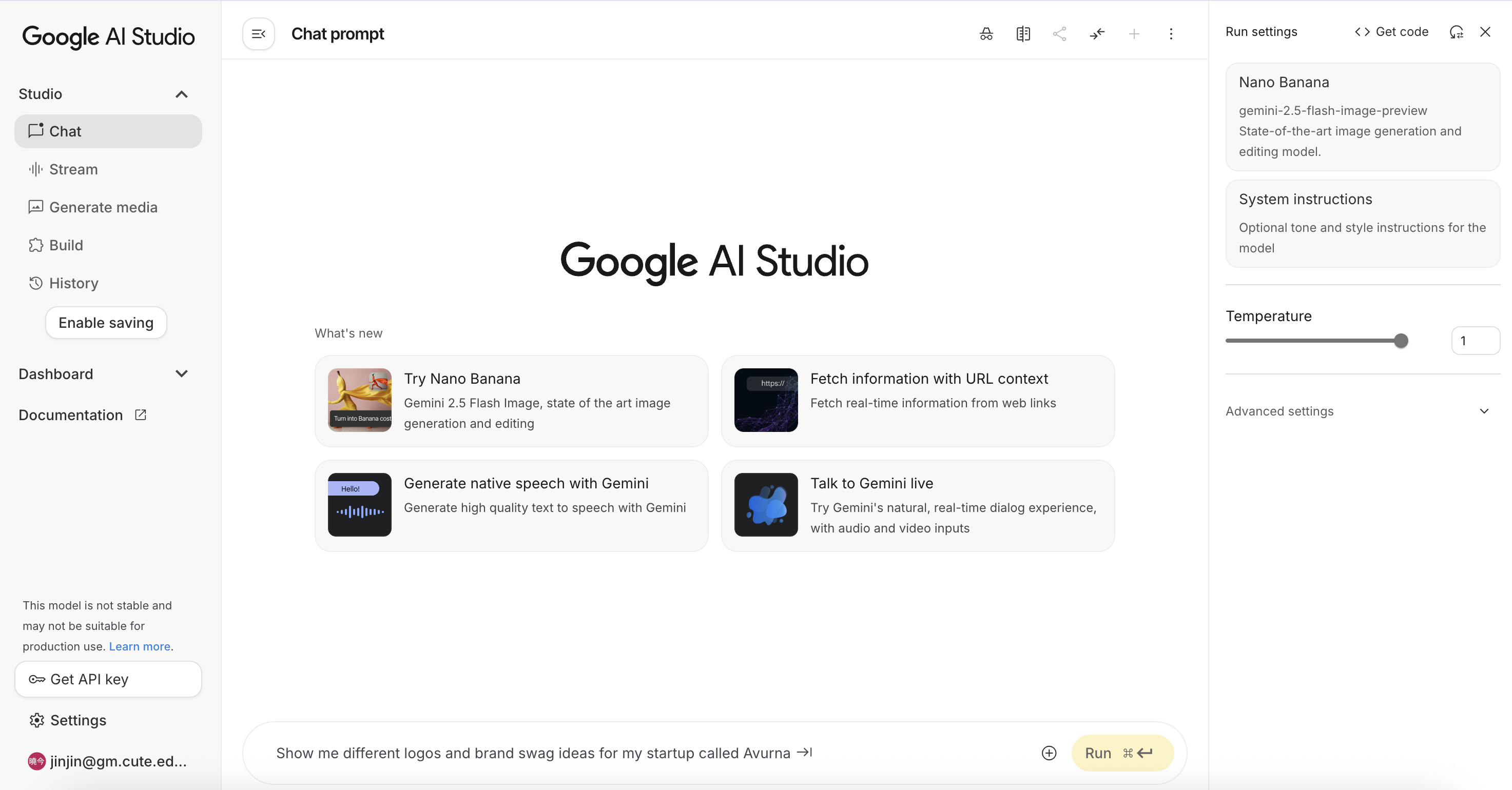Click the Enable saving button

point(106,323)
